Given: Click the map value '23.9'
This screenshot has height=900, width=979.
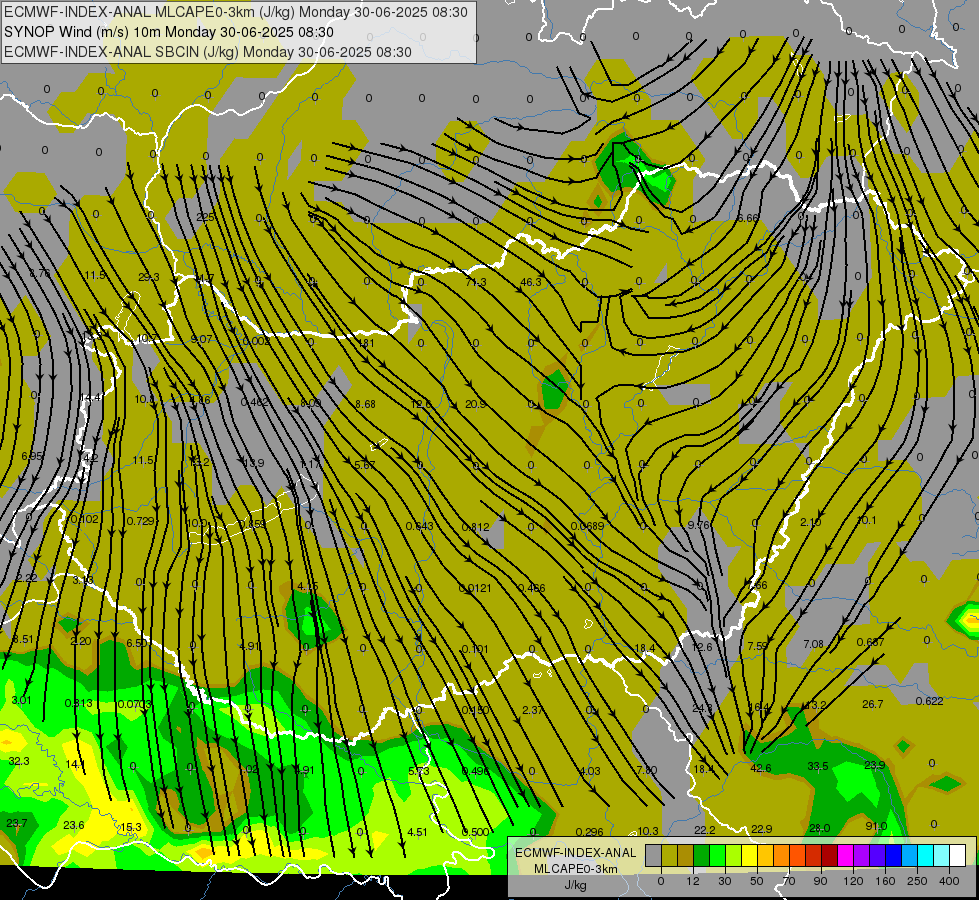Looking at the screenshot, I should click(x=875, y=764).
